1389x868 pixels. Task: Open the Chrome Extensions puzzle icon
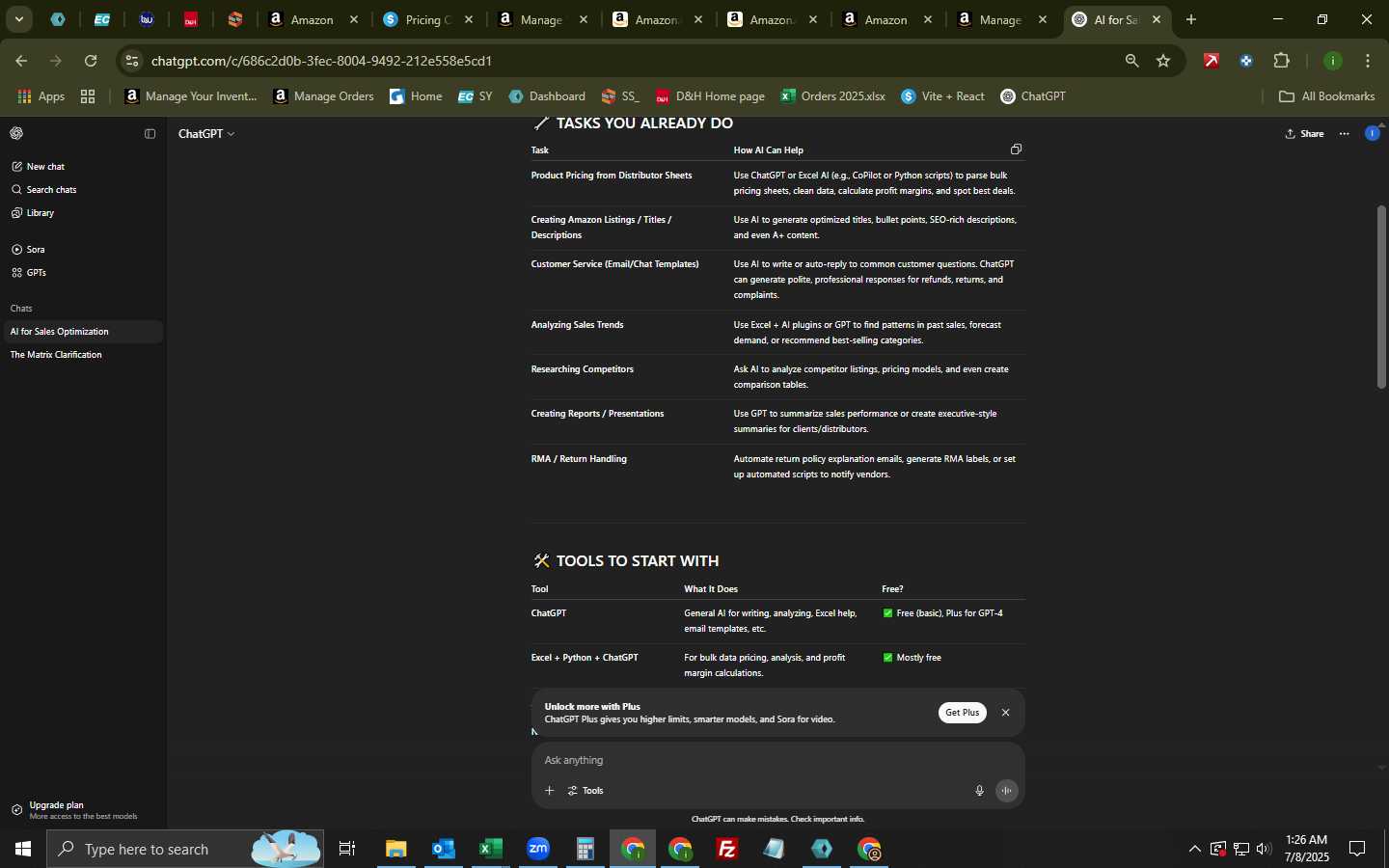point(1281,61)
